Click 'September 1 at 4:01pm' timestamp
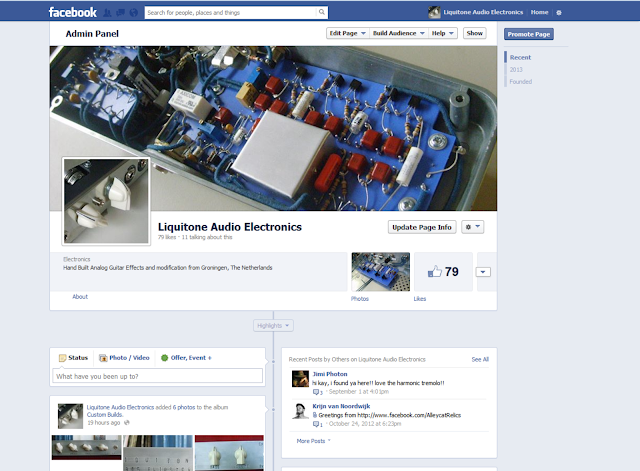Image resolution: width=640 pixels, height=471 pixels. (359, 392)
